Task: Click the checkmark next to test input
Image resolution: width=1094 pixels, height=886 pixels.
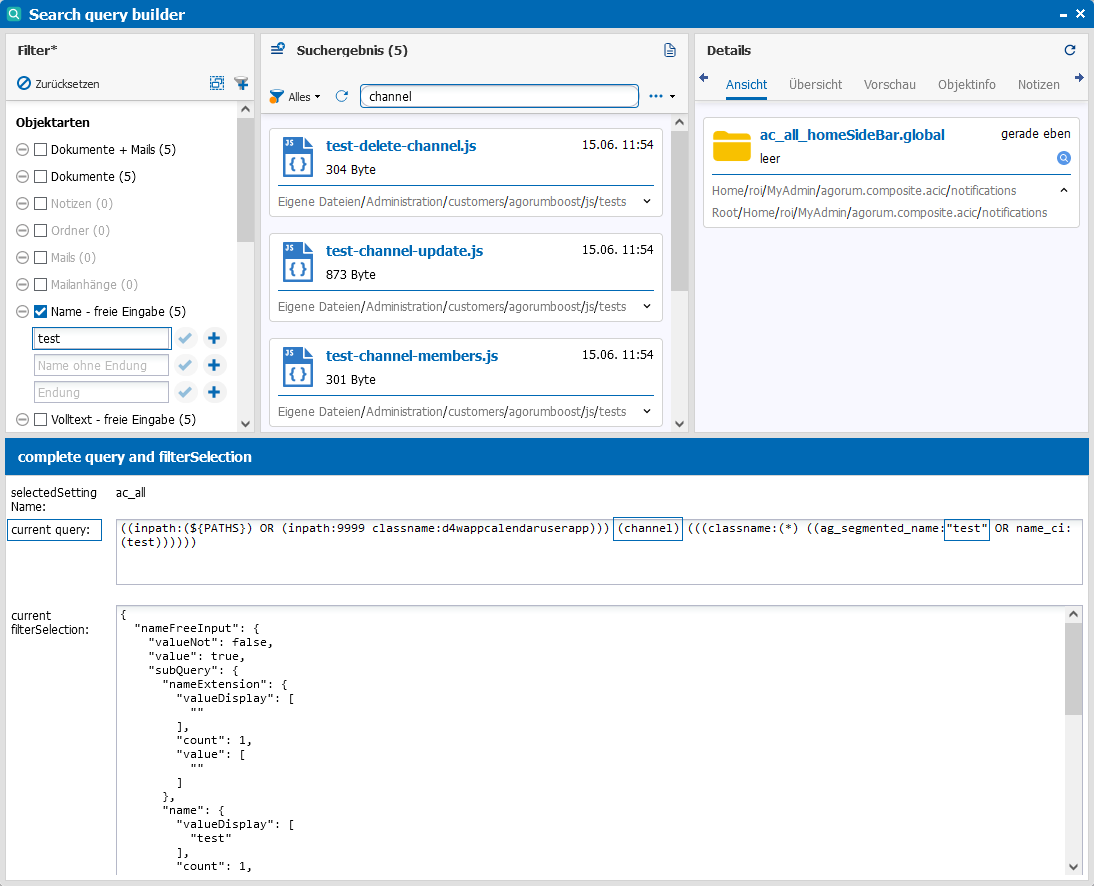Action: click(x=185, y=338)
